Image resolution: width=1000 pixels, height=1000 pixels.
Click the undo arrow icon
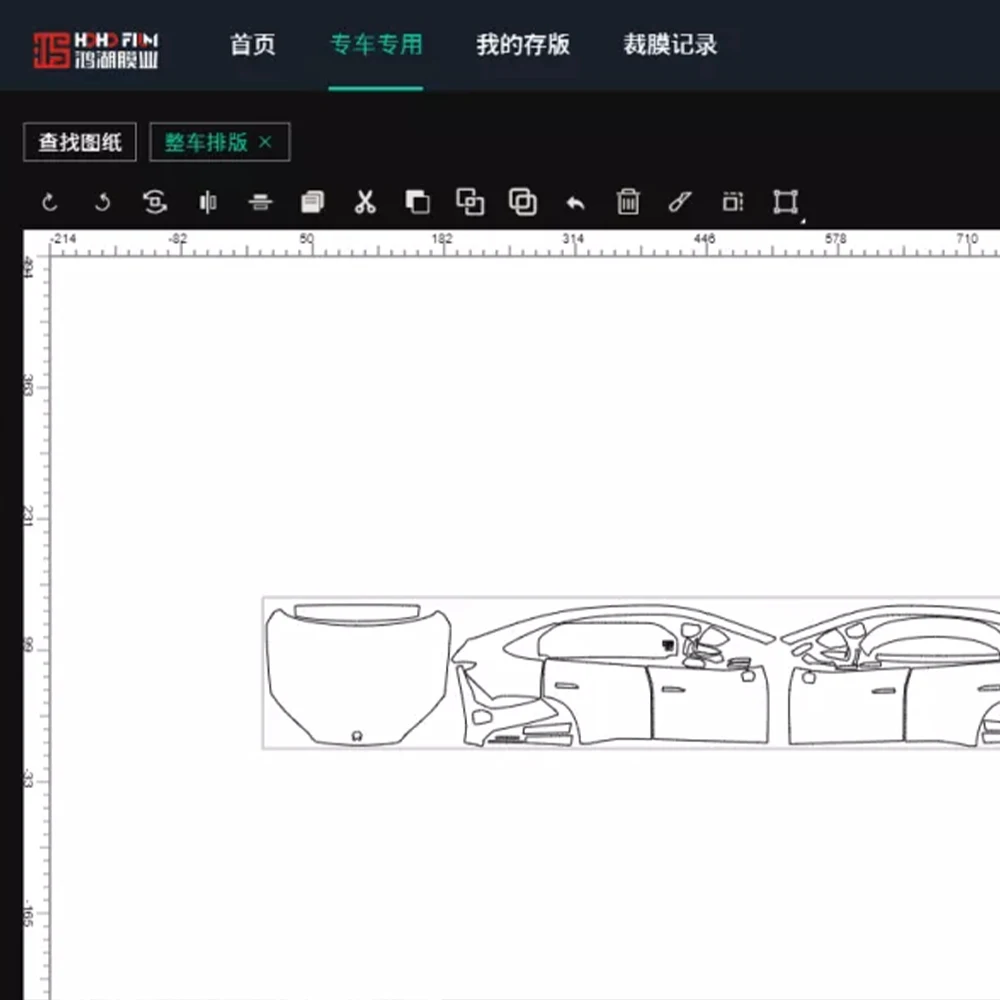pyautogui.click(x=575, y=203)
